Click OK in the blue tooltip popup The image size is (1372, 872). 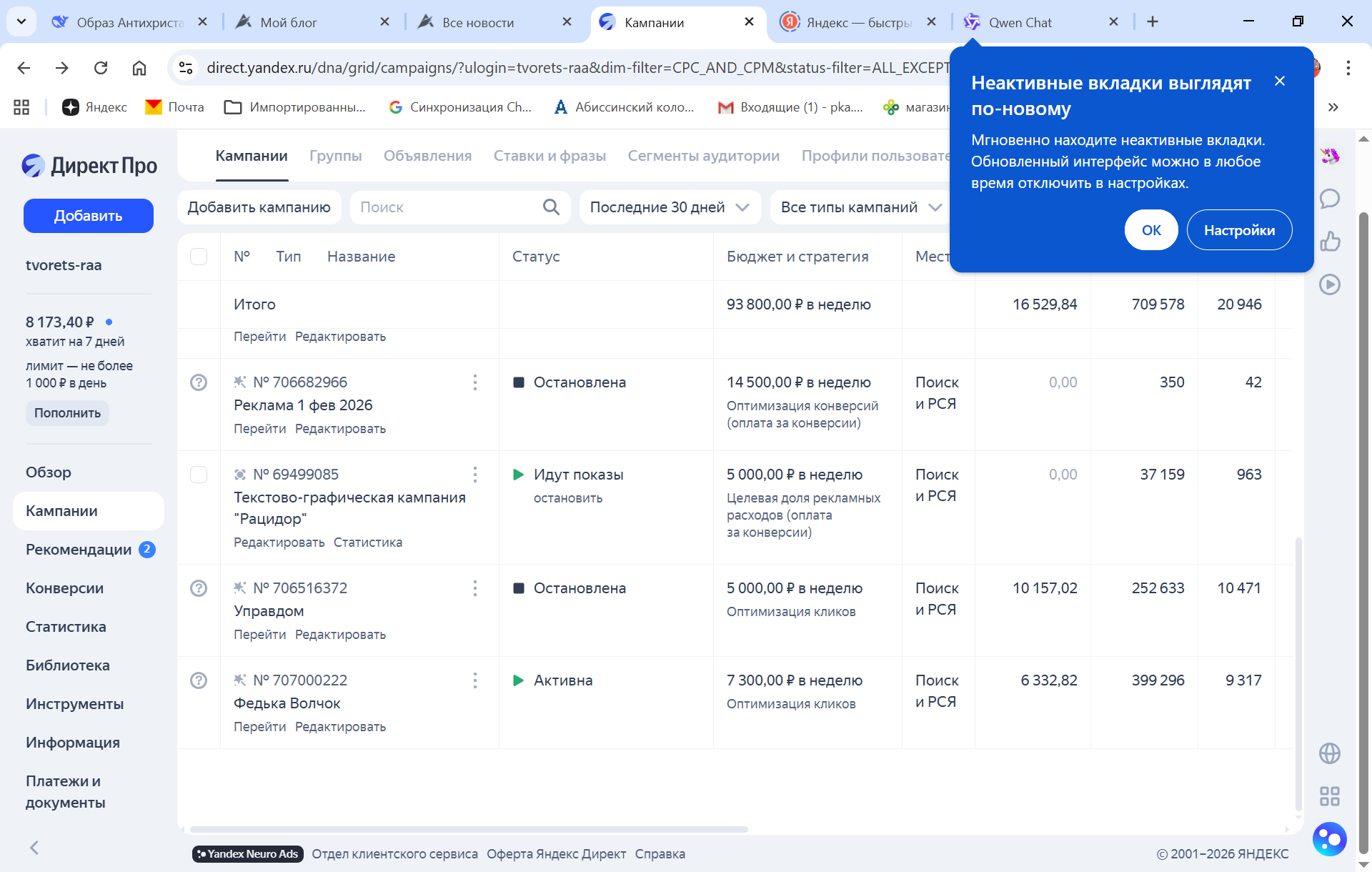pos(1151,230)
